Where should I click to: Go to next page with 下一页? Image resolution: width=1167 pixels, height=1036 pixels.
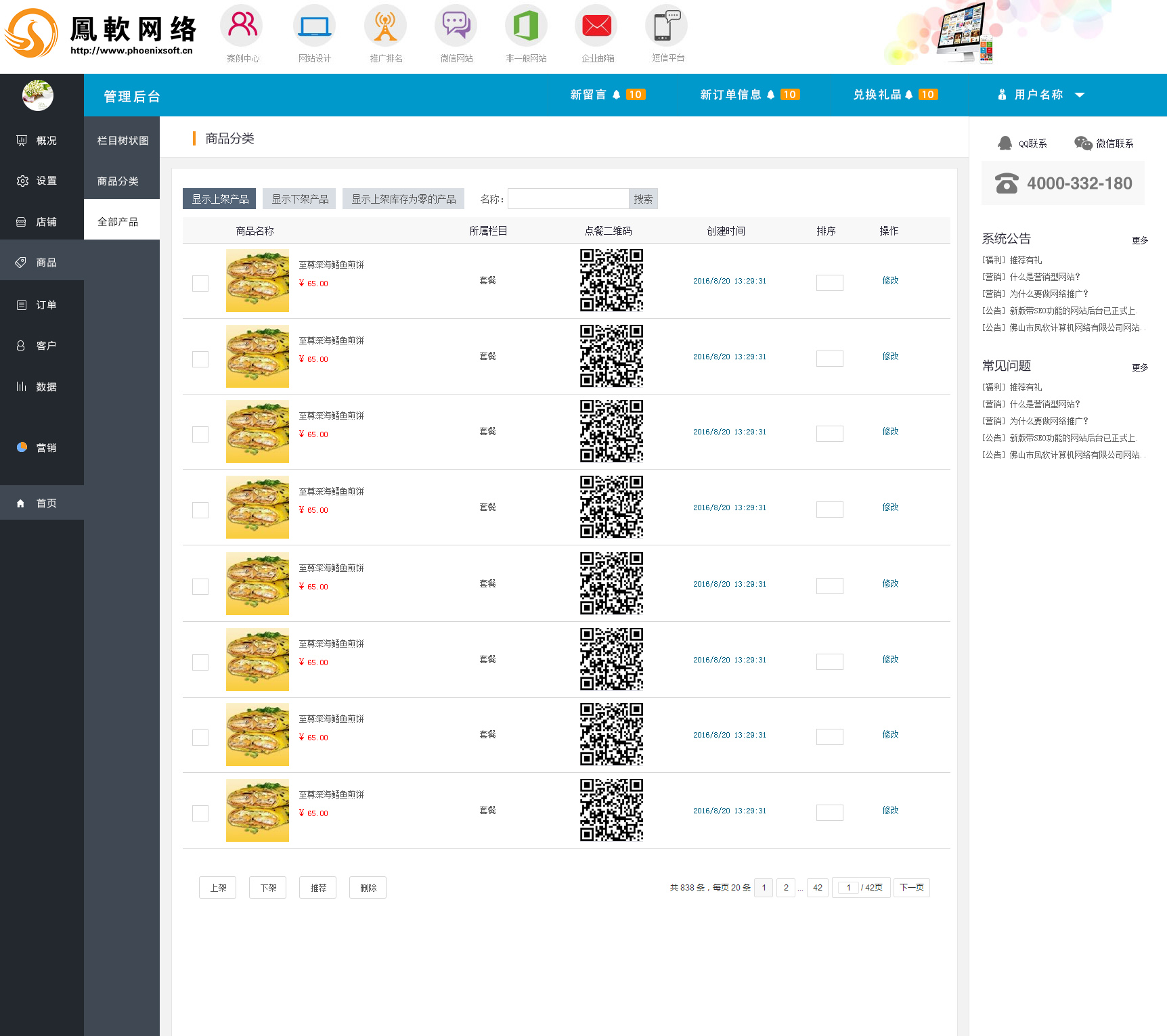click(911, 888)
